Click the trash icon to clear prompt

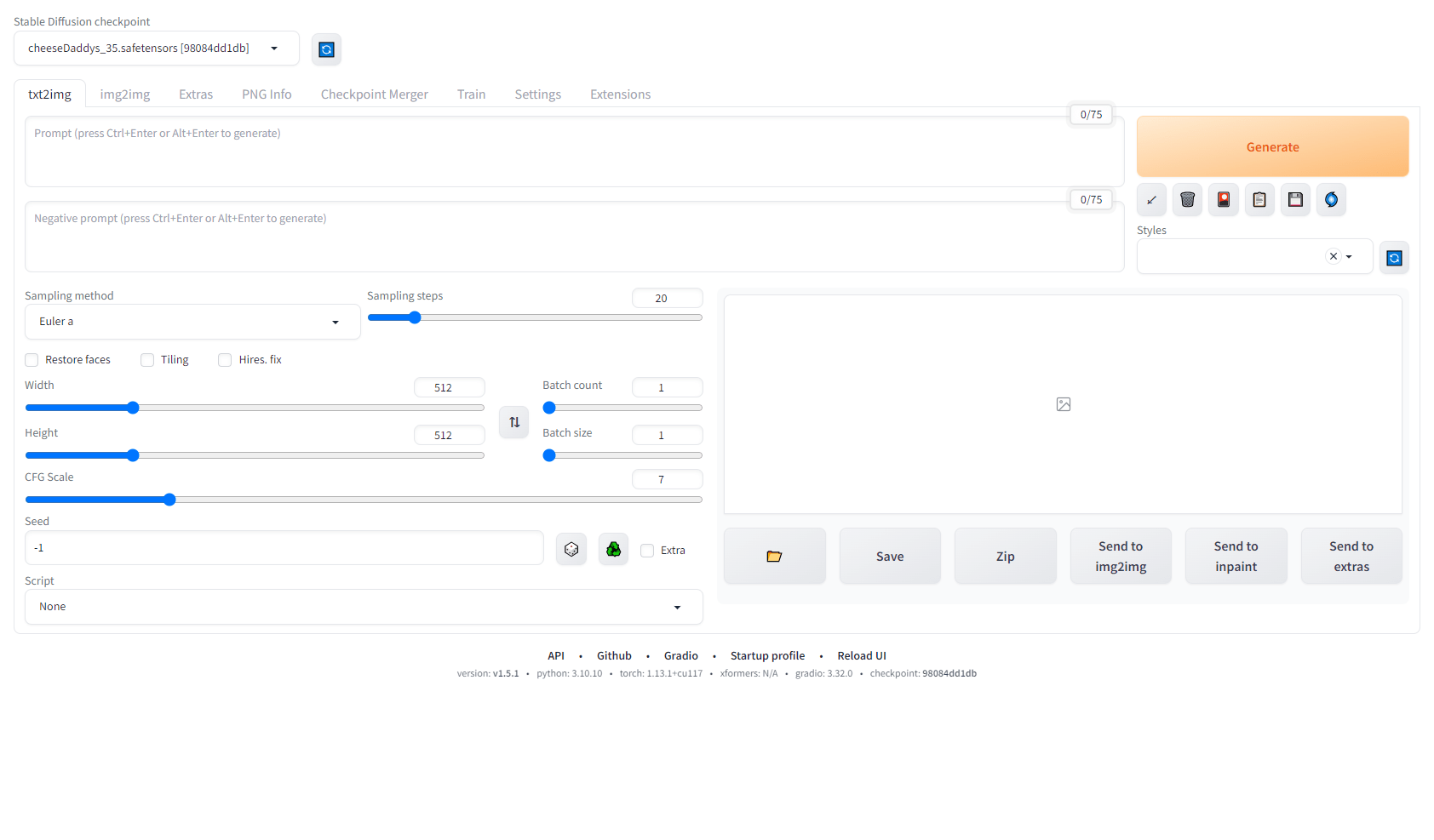(1187, 200)
